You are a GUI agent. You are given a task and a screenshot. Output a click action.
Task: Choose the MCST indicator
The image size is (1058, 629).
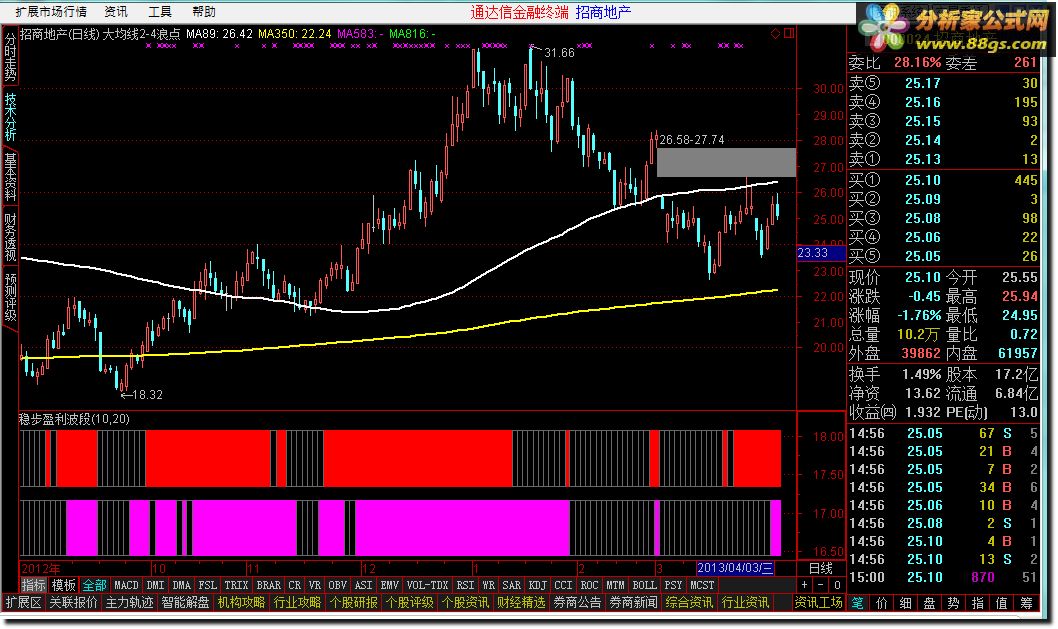tap(702, 585)
